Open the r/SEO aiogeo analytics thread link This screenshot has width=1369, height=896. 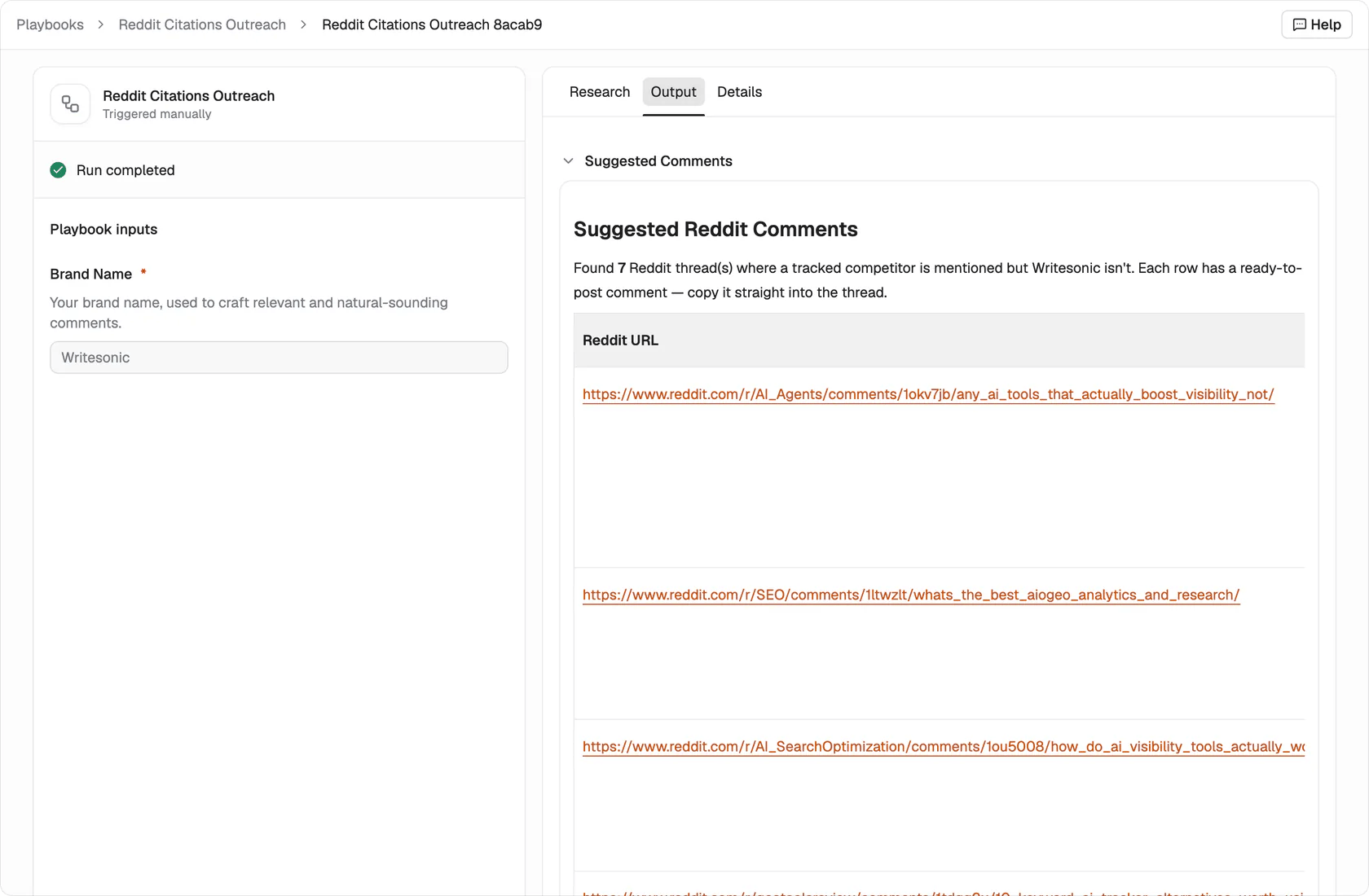(x=911, y=595)
